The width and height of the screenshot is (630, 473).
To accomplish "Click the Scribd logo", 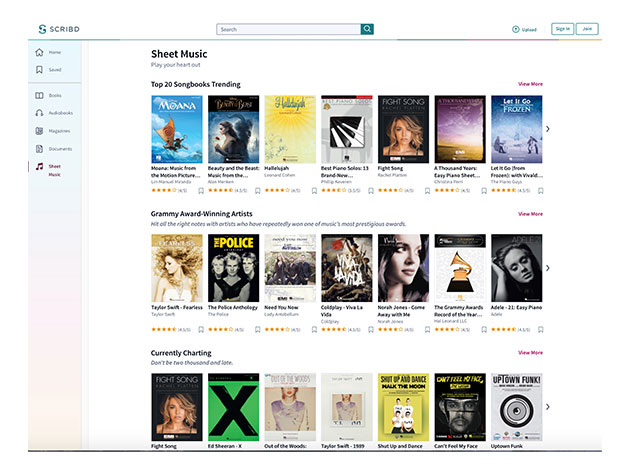I will [59, 29].
